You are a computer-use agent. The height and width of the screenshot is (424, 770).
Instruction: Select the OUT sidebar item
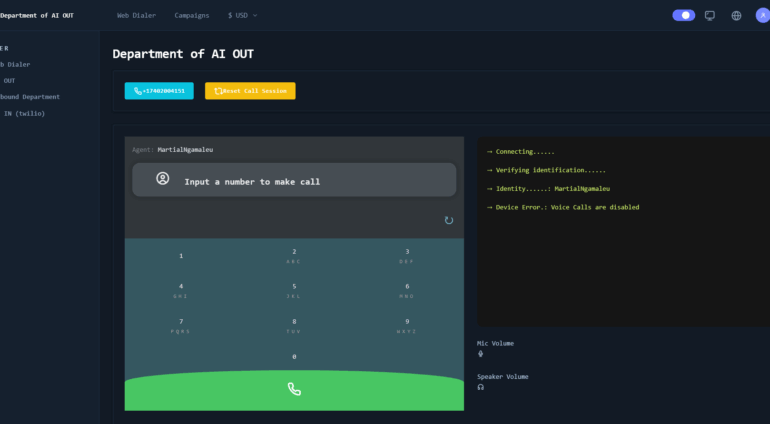[9, 81]
